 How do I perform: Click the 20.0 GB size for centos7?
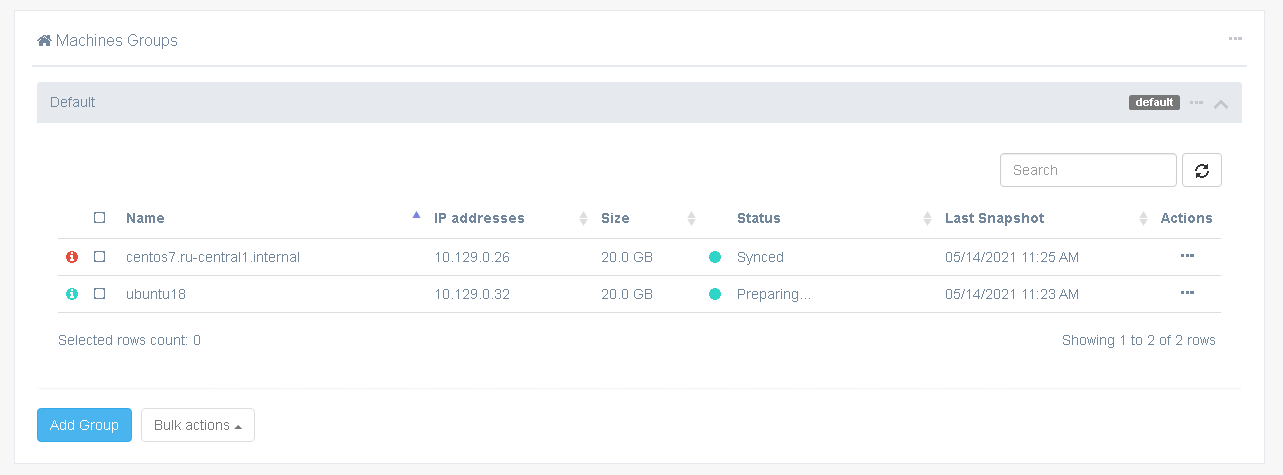(627, 257)
